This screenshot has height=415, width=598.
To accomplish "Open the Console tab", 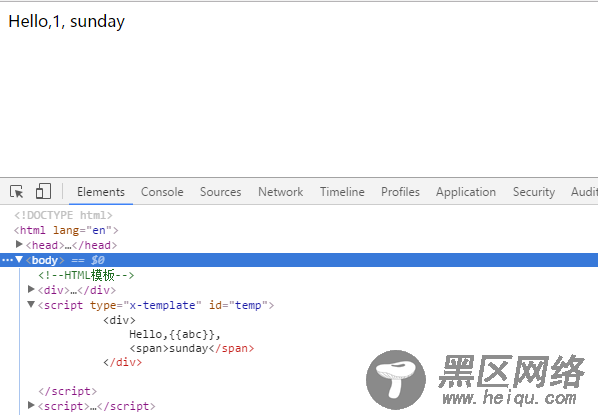I will point(162,192).
